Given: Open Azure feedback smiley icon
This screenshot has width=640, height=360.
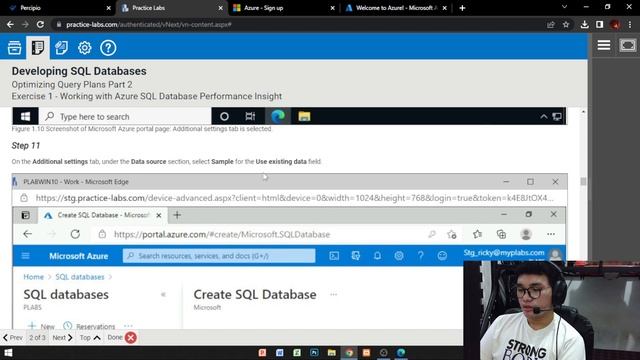Looking at the screenshot, I should coord(442,256).
